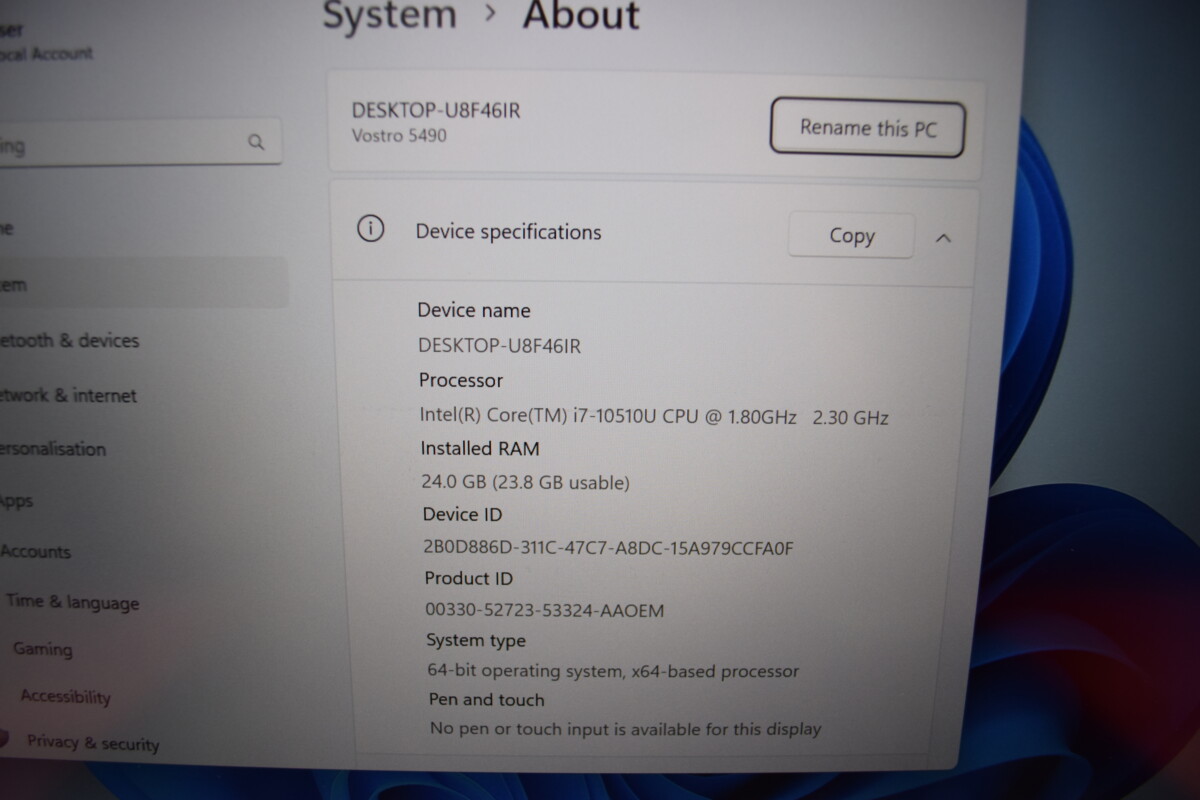The width and height of the screenshot is (1200, 800).
Task: Select the 64-bit operating system value
Action: 613,671
